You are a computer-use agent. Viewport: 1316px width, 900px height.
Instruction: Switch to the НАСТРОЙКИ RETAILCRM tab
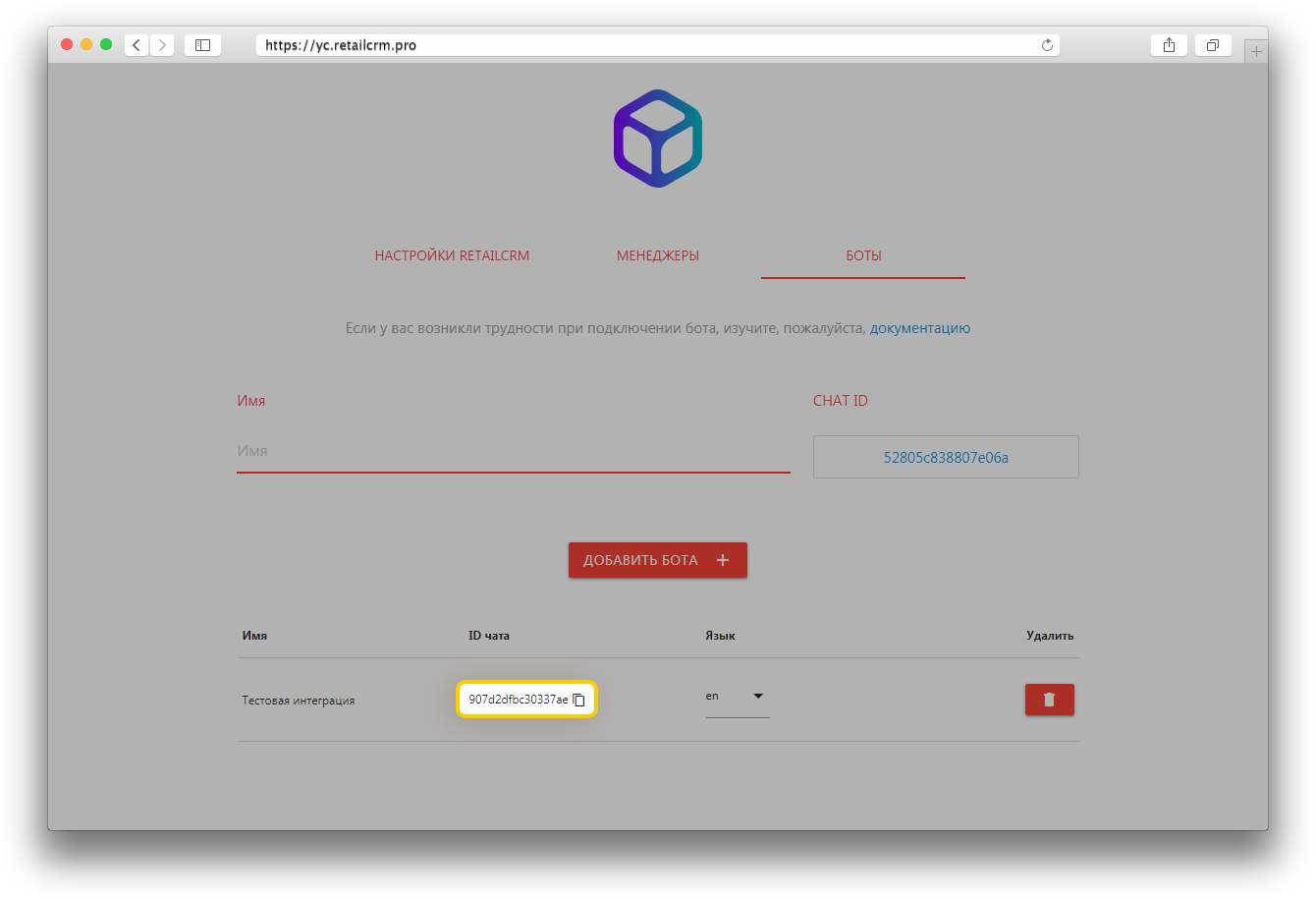[452, 255]
